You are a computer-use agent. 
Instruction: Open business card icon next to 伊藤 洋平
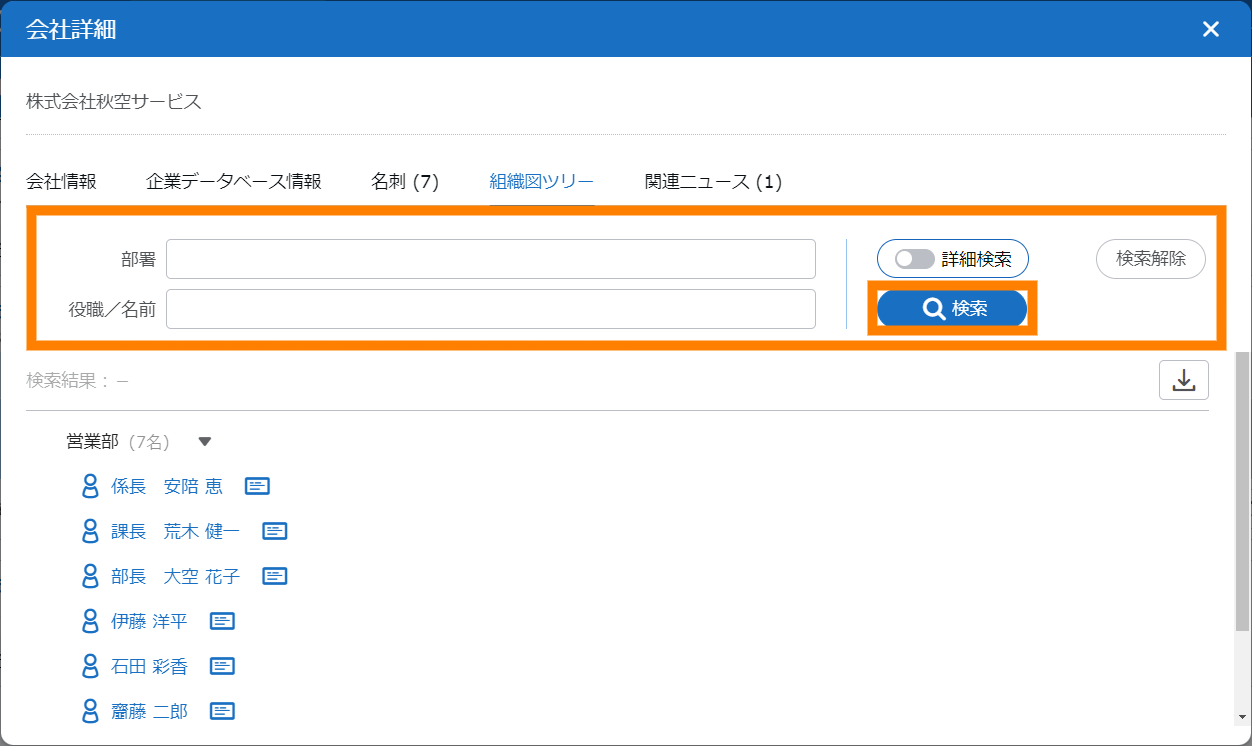tap(222, 621)
